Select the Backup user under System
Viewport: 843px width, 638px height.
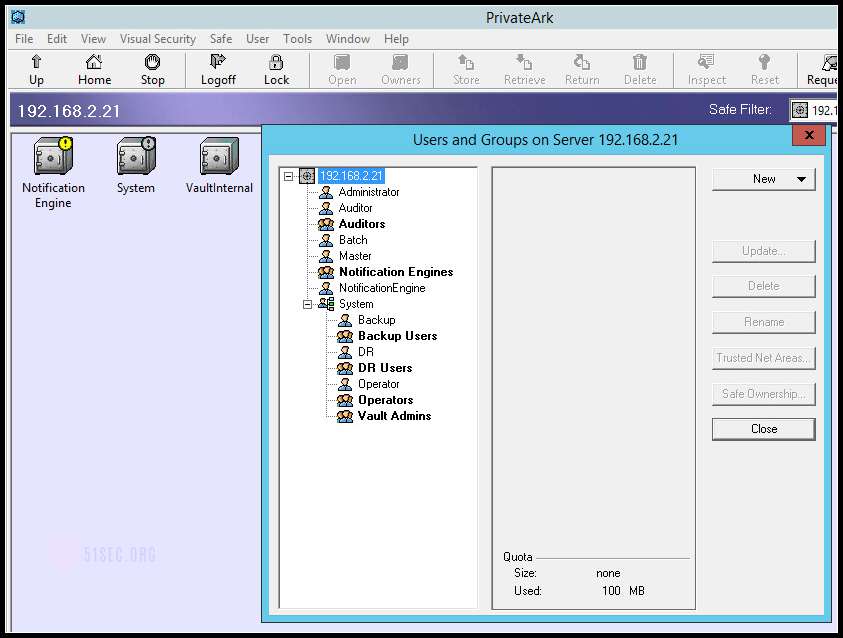376,320
